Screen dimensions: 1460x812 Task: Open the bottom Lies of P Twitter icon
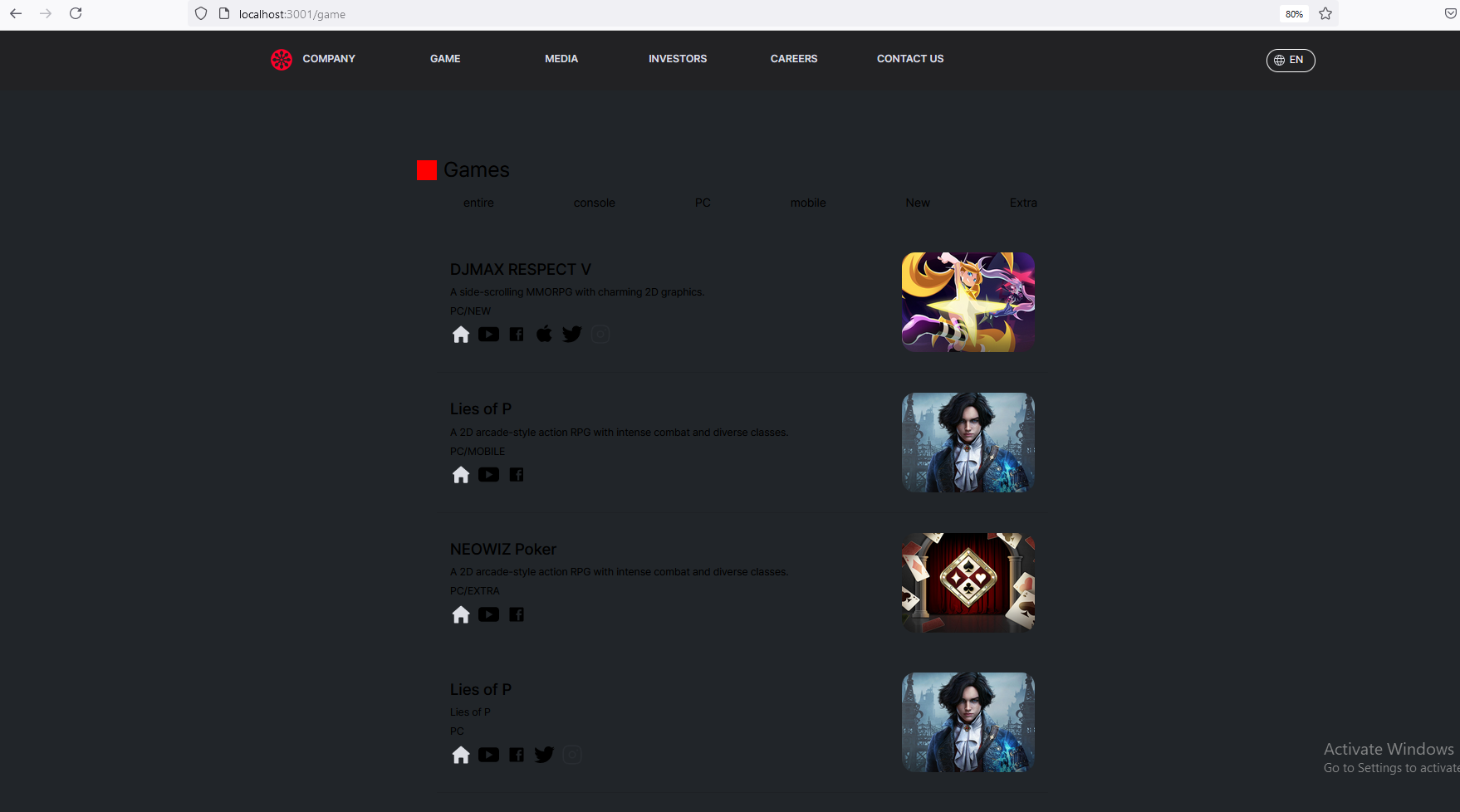[544, 755]
